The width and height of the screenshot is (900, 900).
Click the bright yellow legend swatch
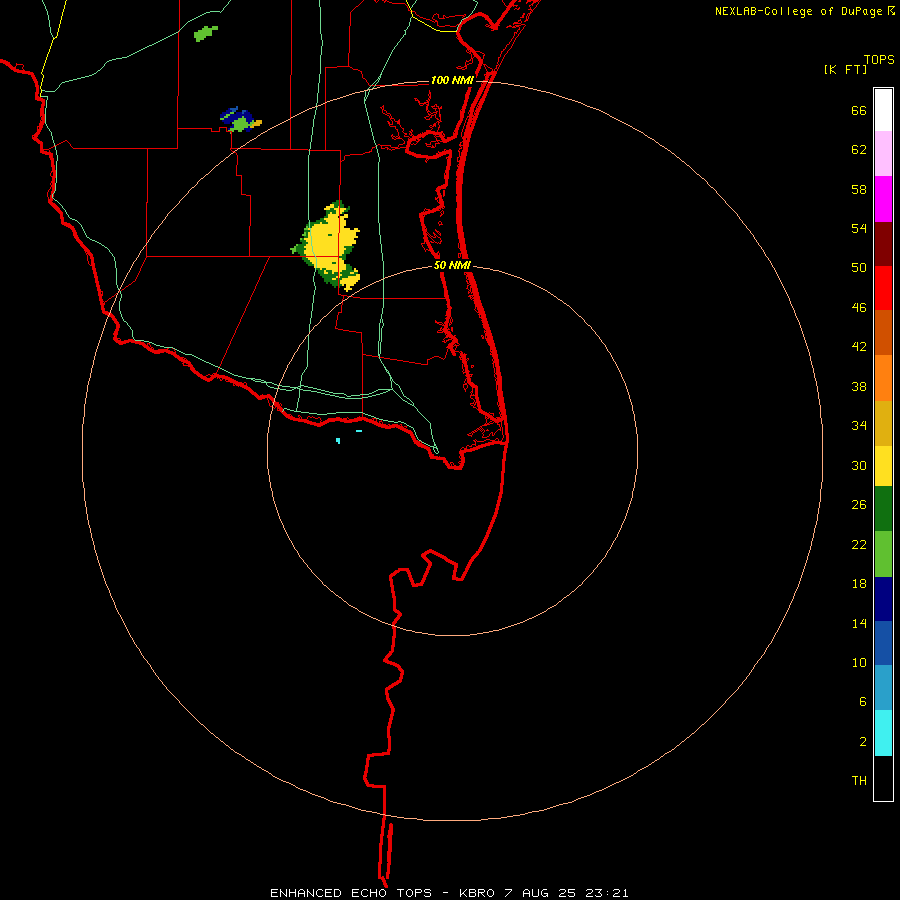point(883,466)
